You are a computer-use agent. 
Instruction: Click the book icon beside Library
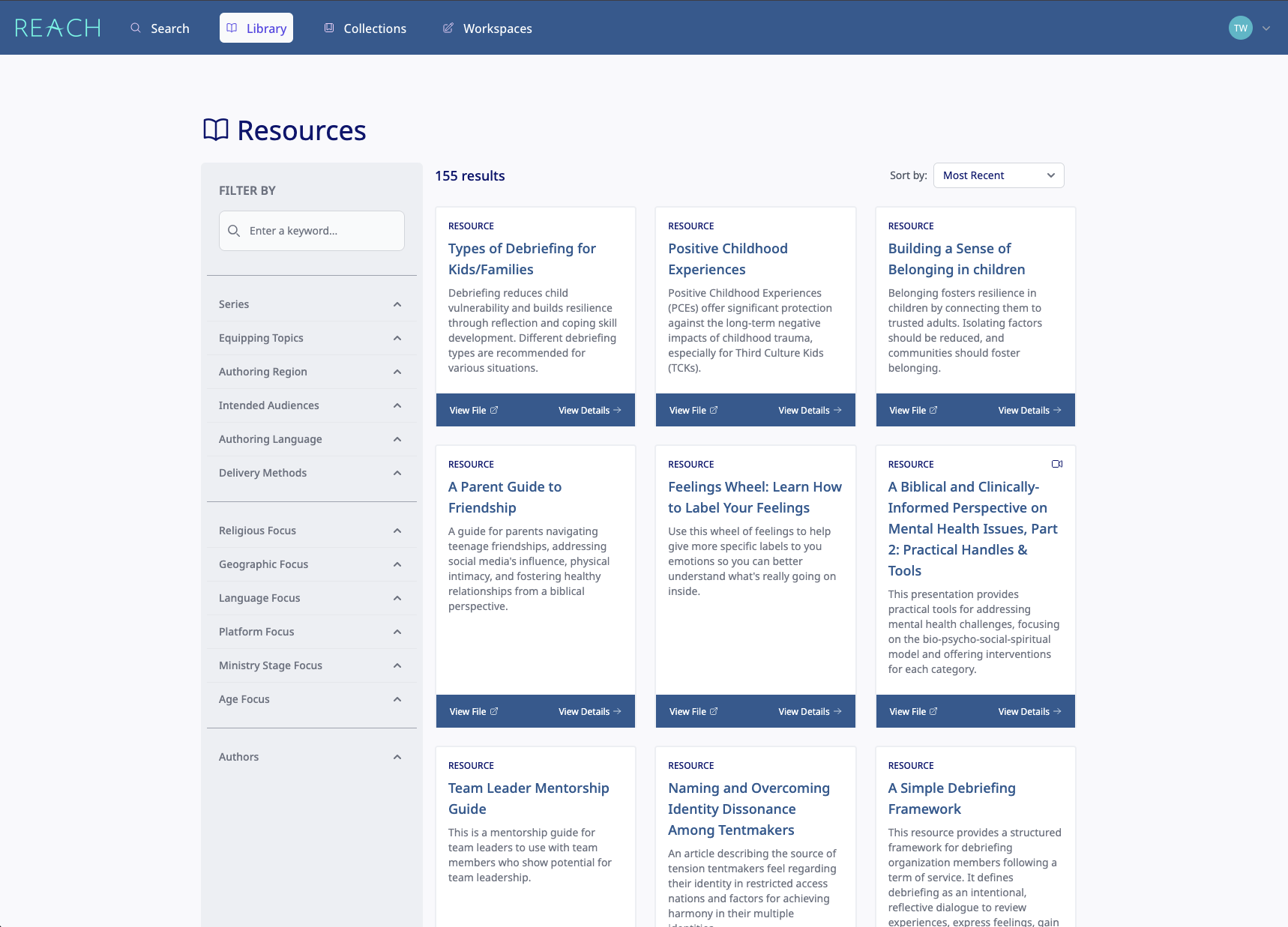click(232, 27)
